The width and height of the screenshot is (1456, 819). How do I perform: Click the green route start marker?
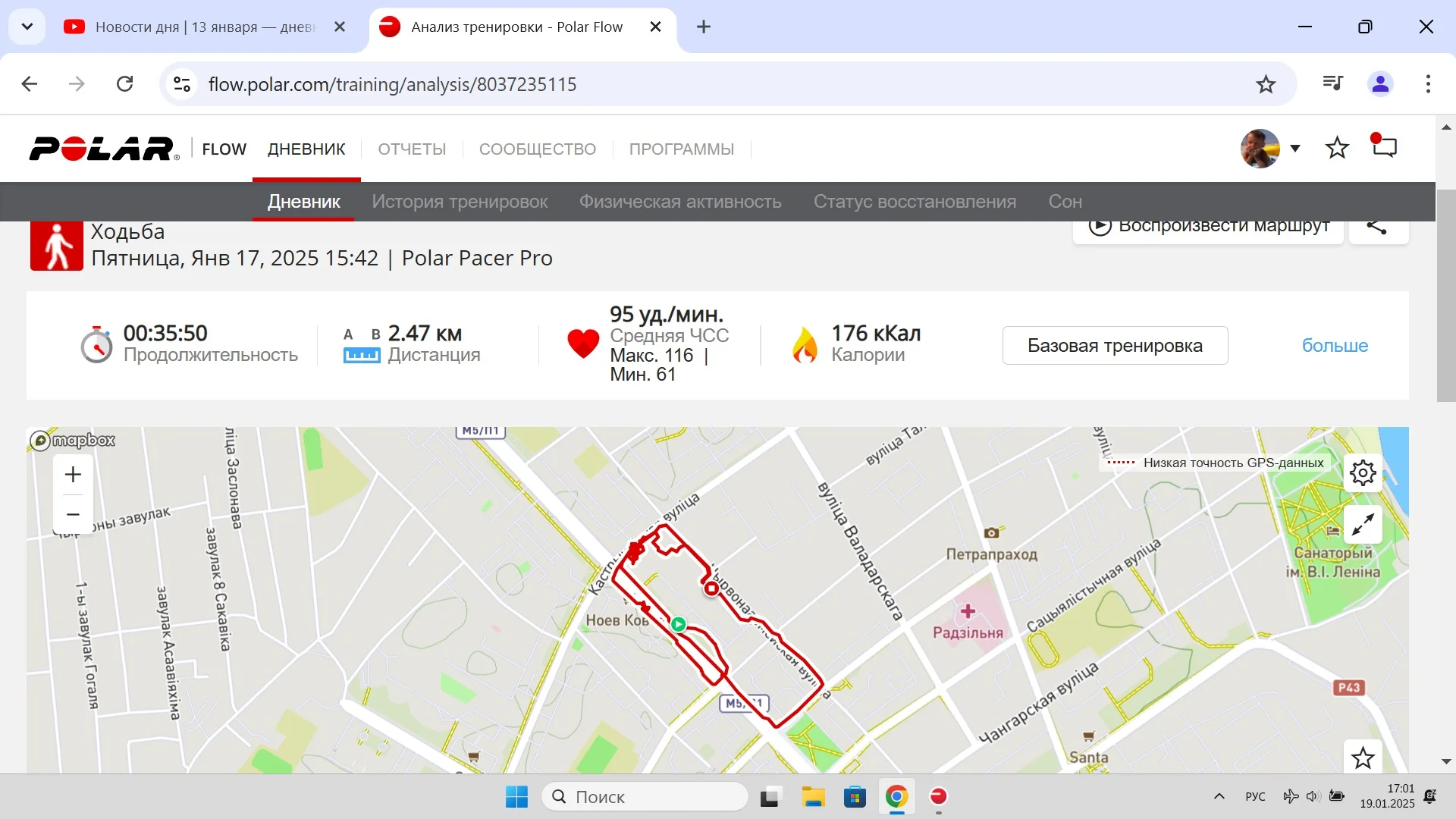point(679,624)
